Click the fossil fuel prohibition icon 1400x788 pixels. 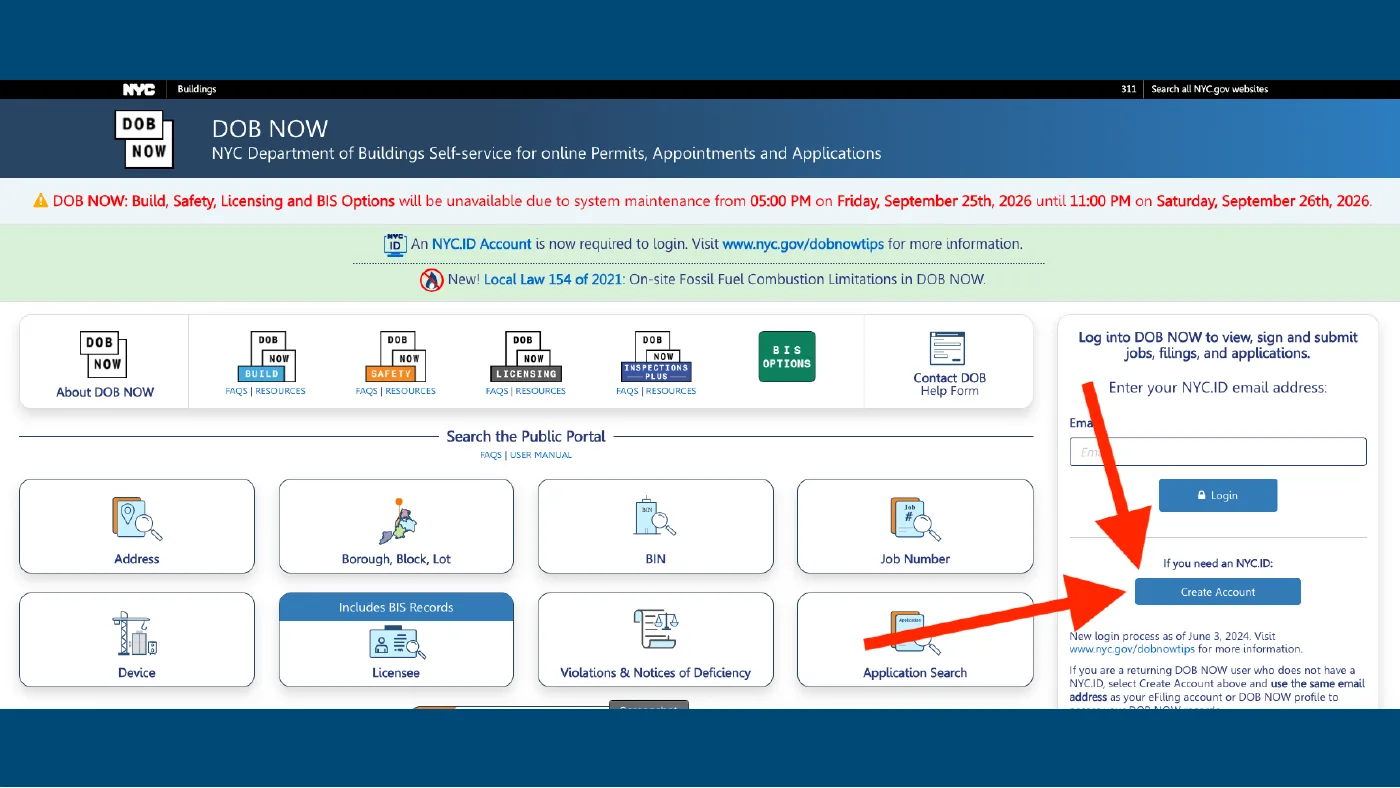click(x=432, y=280)
